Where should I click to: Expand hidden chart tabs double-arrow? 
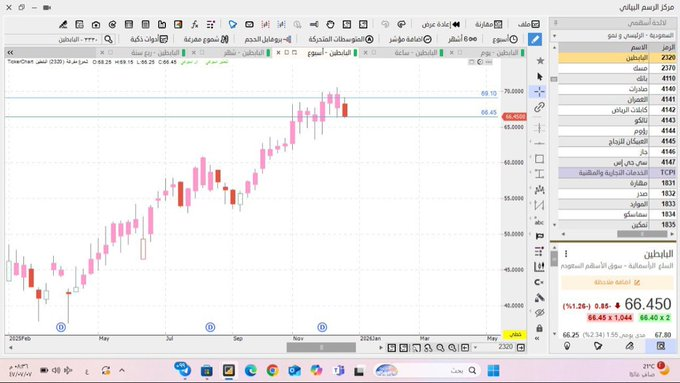10,52
